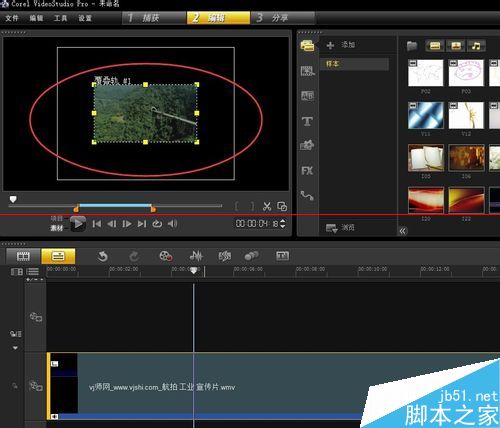Step back one frame
The image size is (500, 428).
click(112, 224)
